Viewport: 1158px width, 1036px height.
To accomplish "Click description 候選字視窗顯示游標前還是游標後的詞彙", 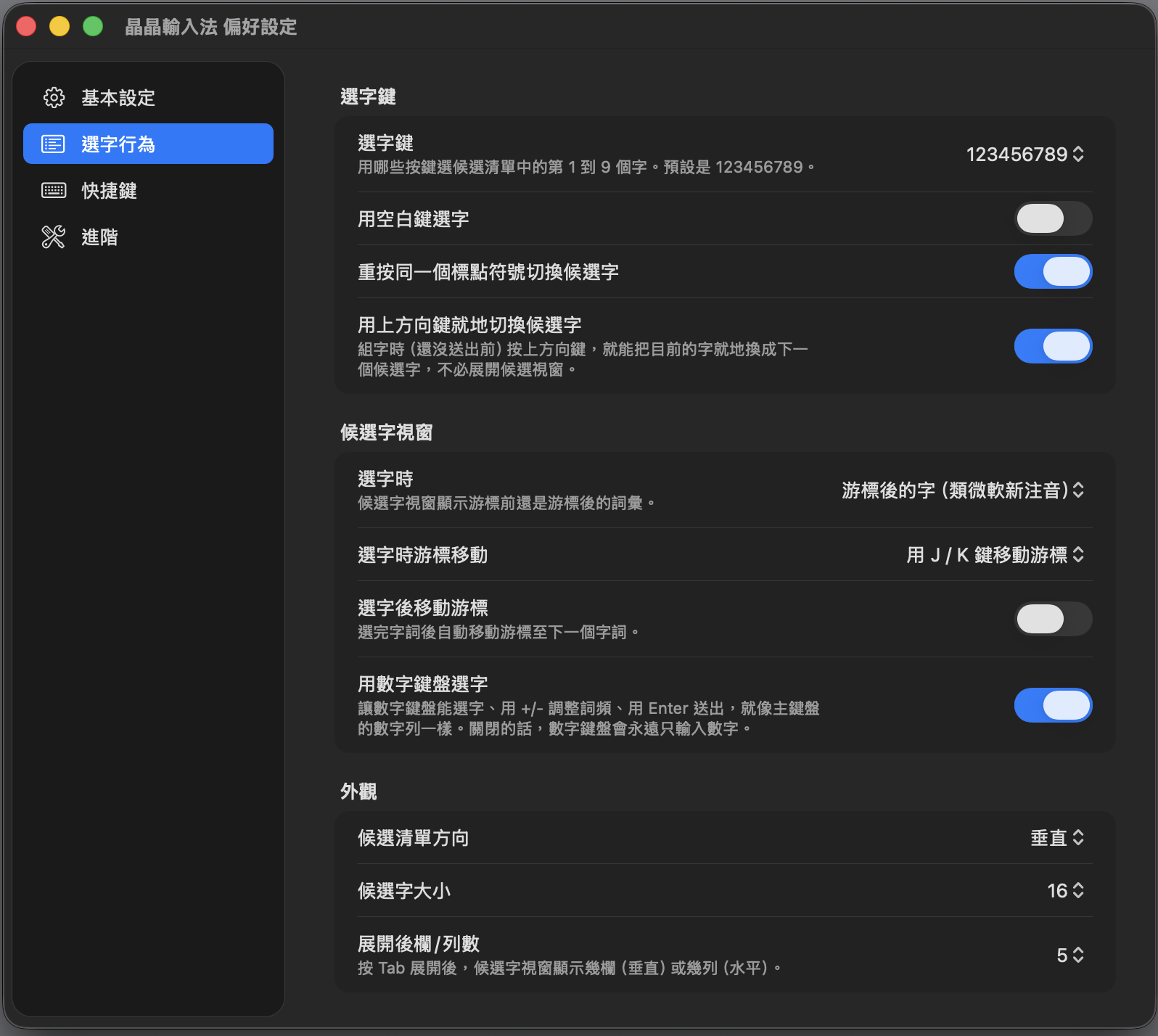I will (x=506, y=503).
